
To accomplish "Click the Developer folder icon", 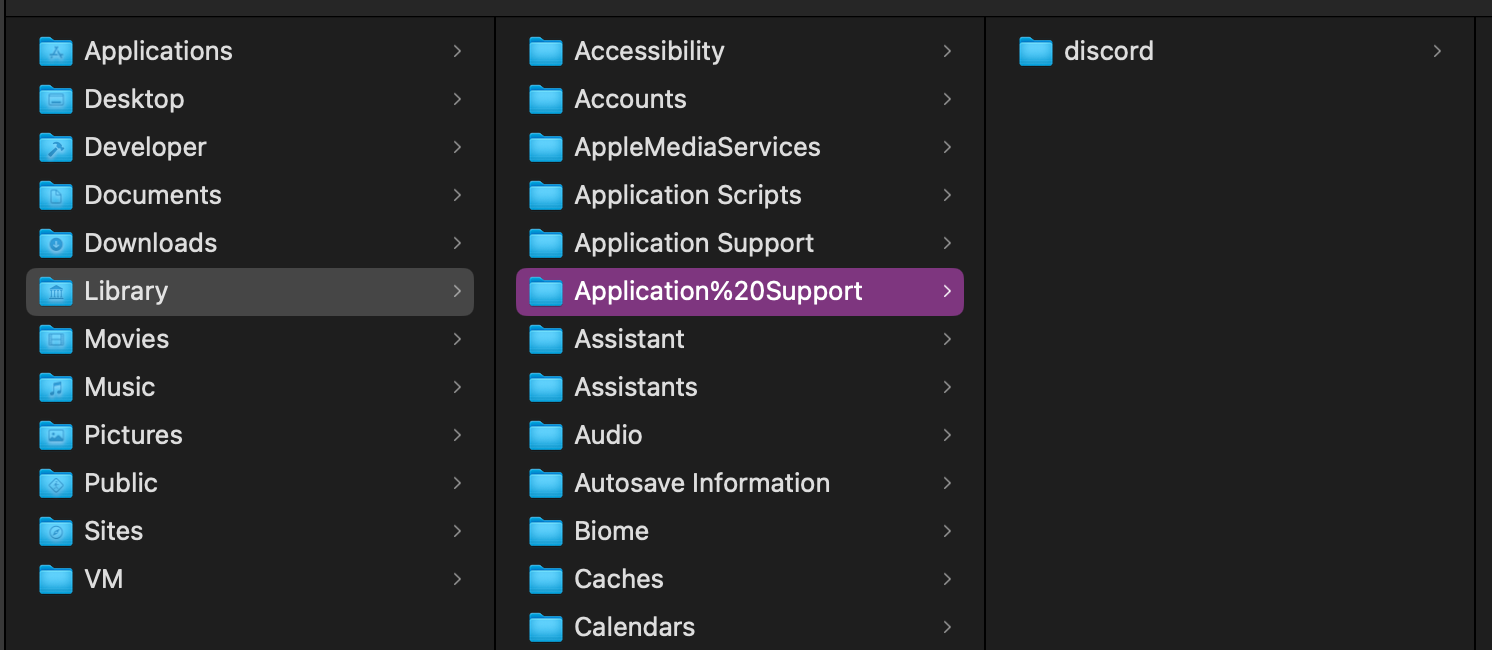I will tap(56, 147).
